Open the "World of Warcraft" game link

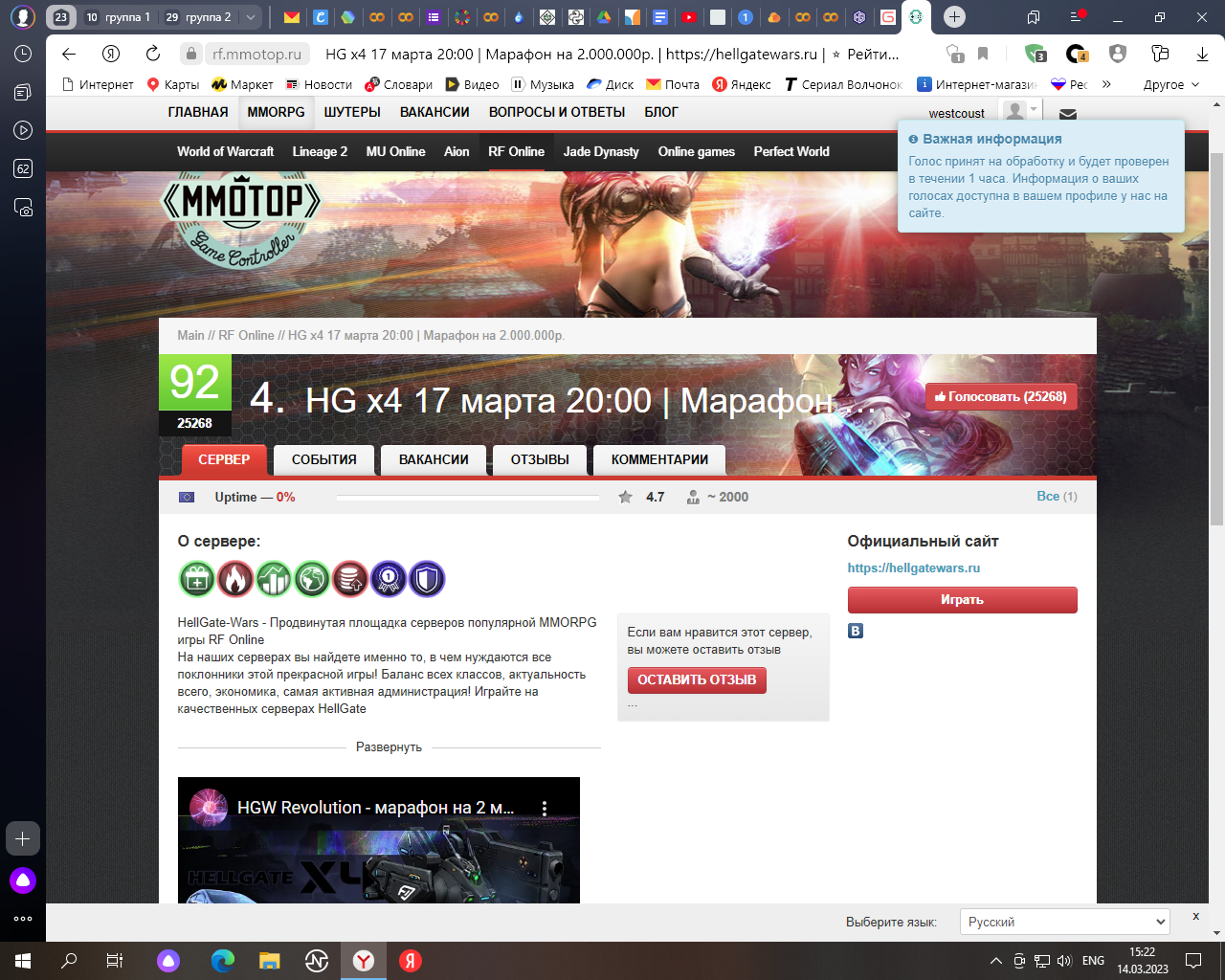(225, 151)
